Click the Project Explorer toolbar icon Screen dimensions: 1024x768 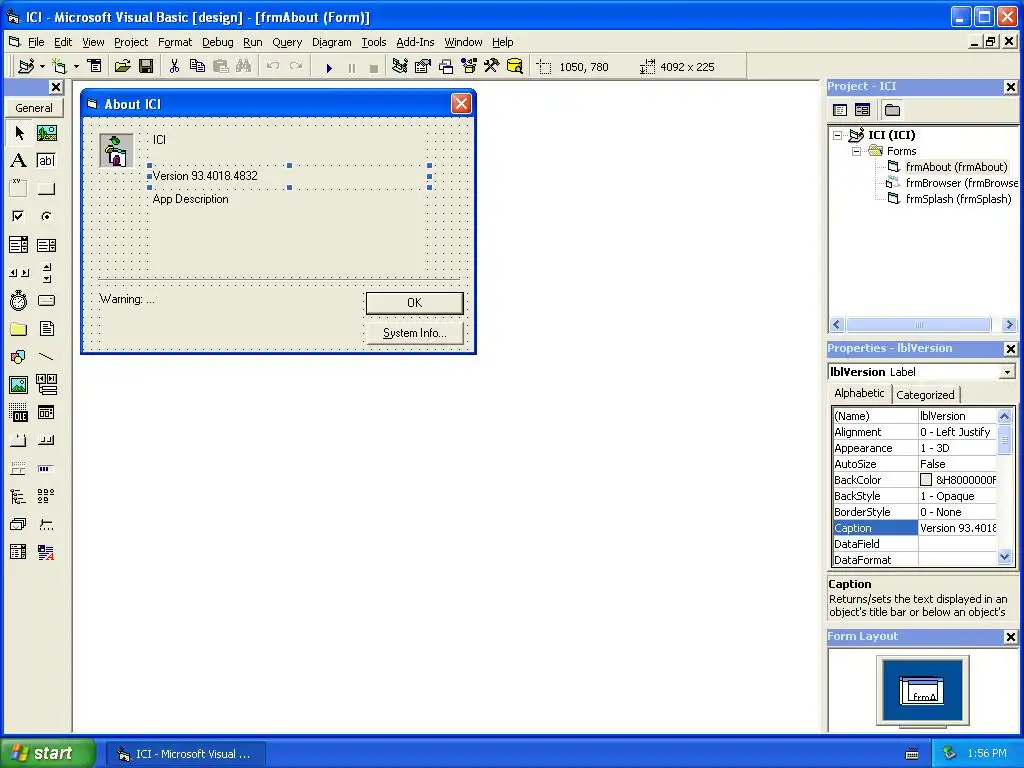400,66
